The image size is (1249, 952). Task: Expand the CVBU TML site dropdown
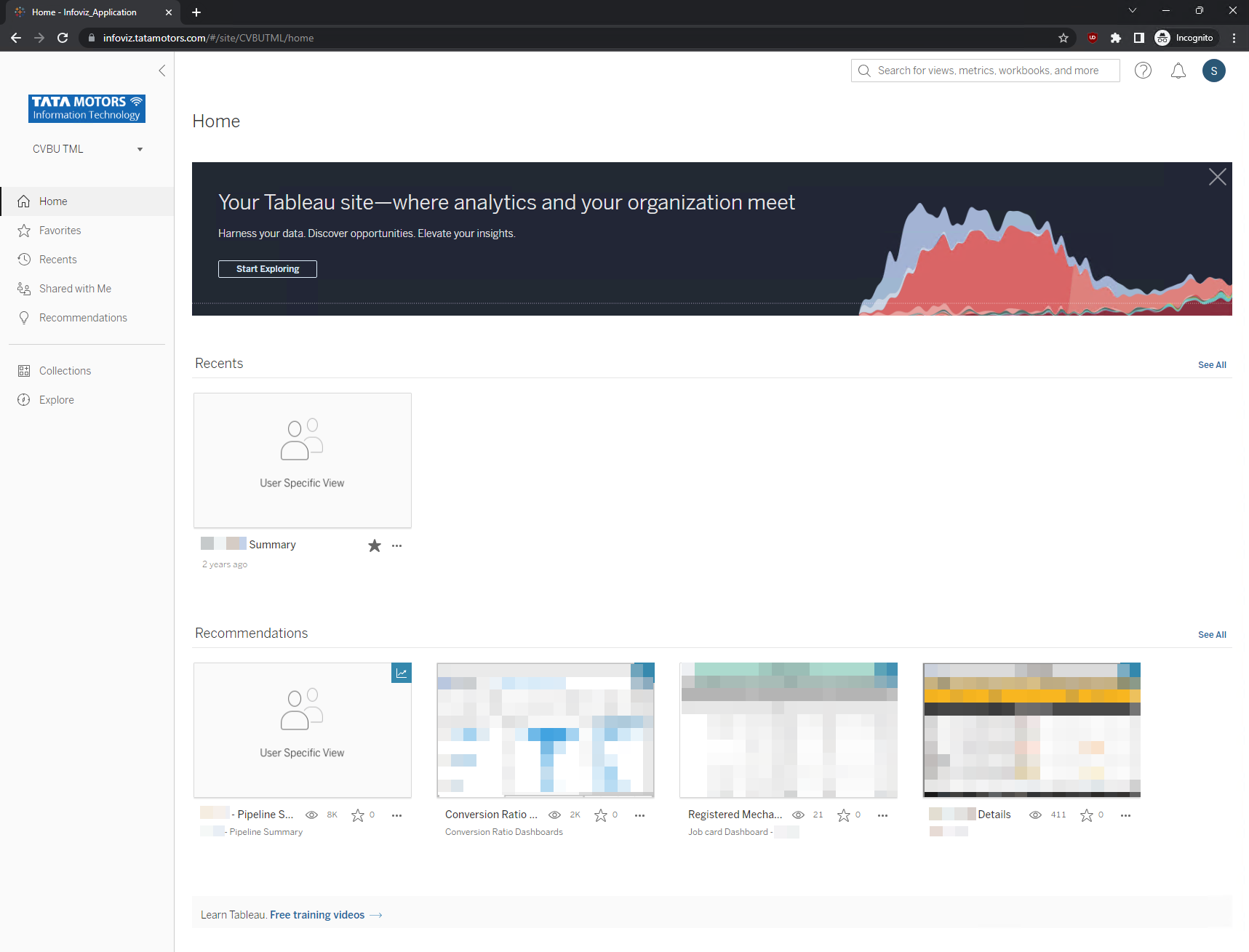[x=140, y=149]
